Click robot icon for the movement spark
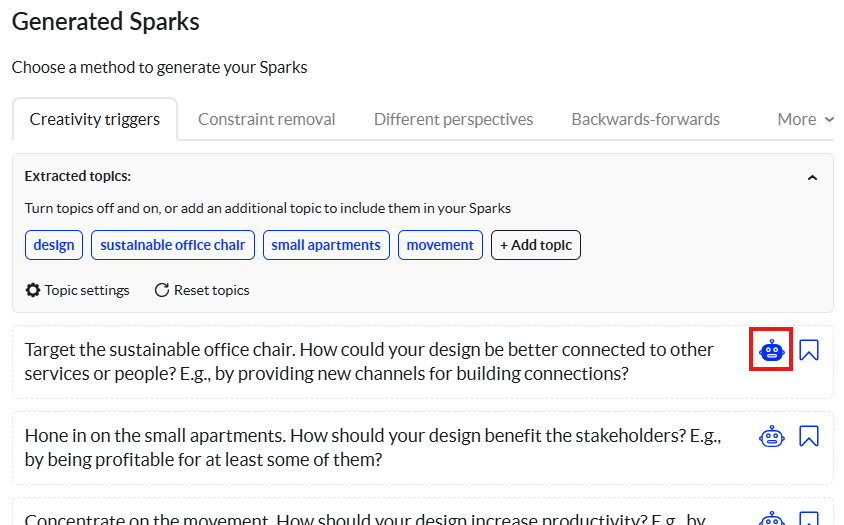This screenshot has width=844, height=525. pyautogui.click(x=771, y=519)
